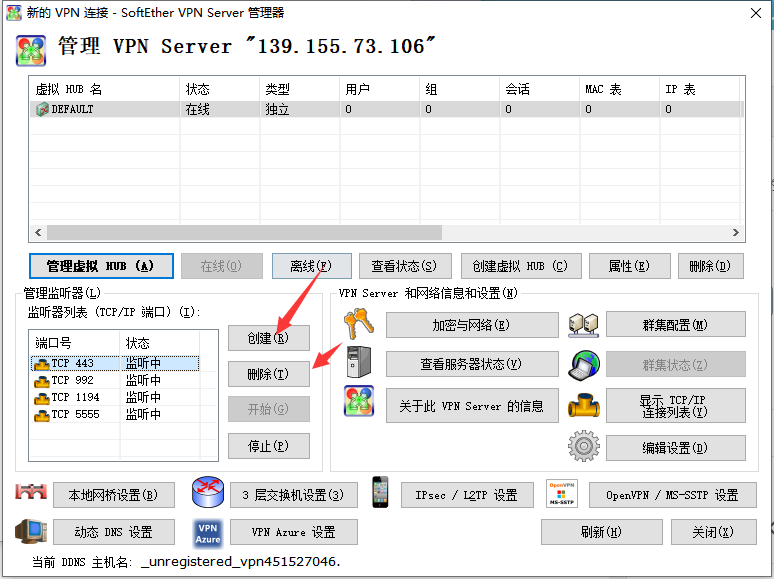Open OpenVPN / MS-SSTP 设置 button
The height and width of the screenshot is (579, 774).
click(x=672, y=495)
